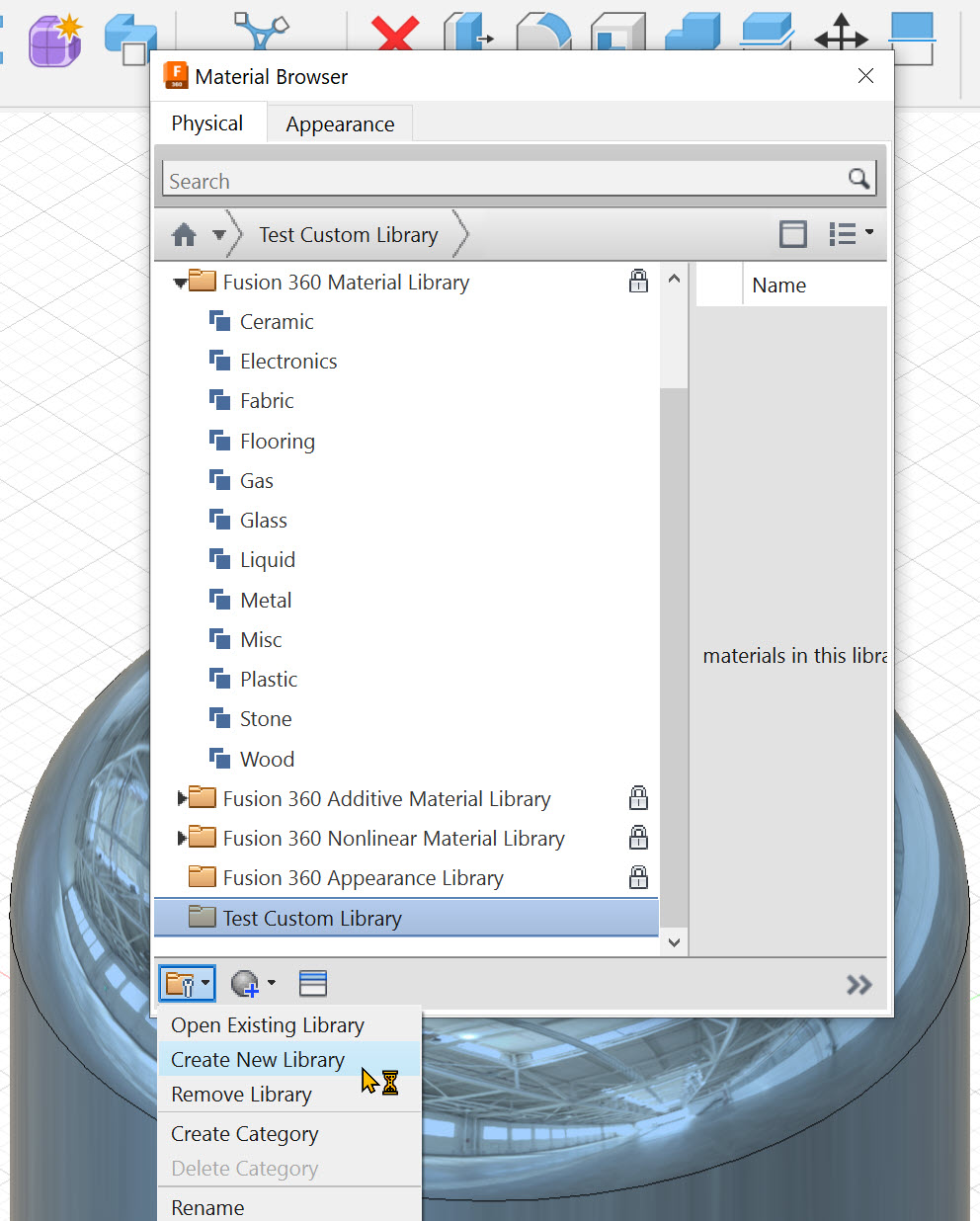980x1221 pixels.
Task: Select the Home icon in the breadcrumb bar
Action: coord(184,234)
